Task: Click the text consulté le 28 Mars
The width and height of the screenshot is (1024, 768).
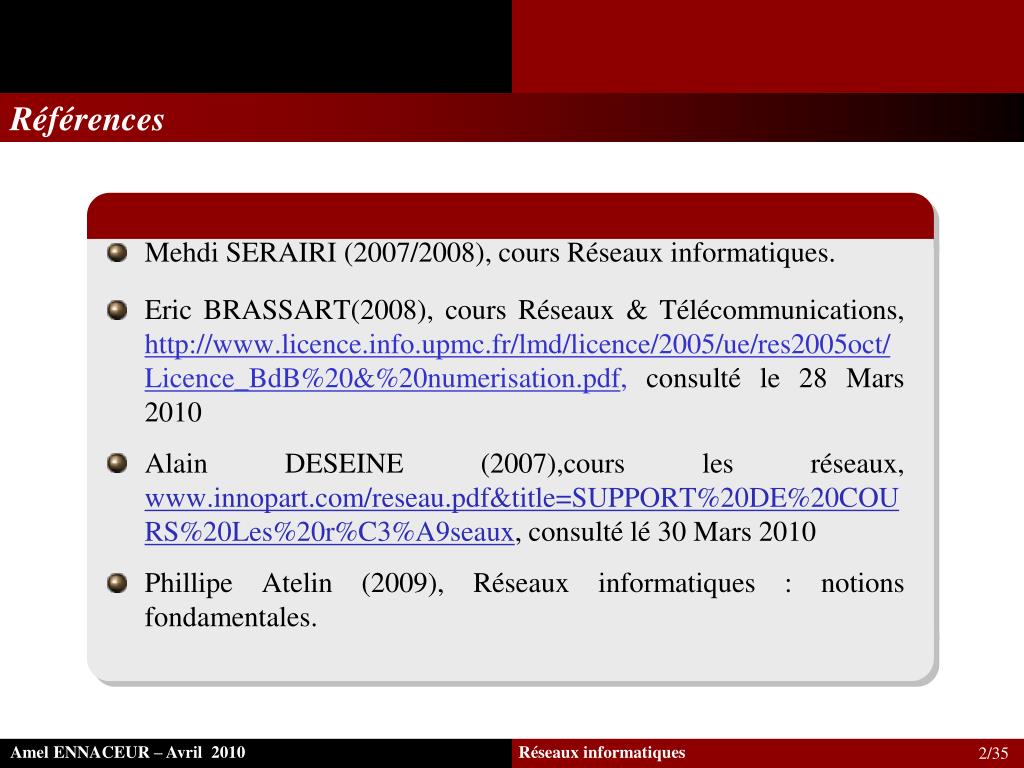Action: (x=775, y=379)
